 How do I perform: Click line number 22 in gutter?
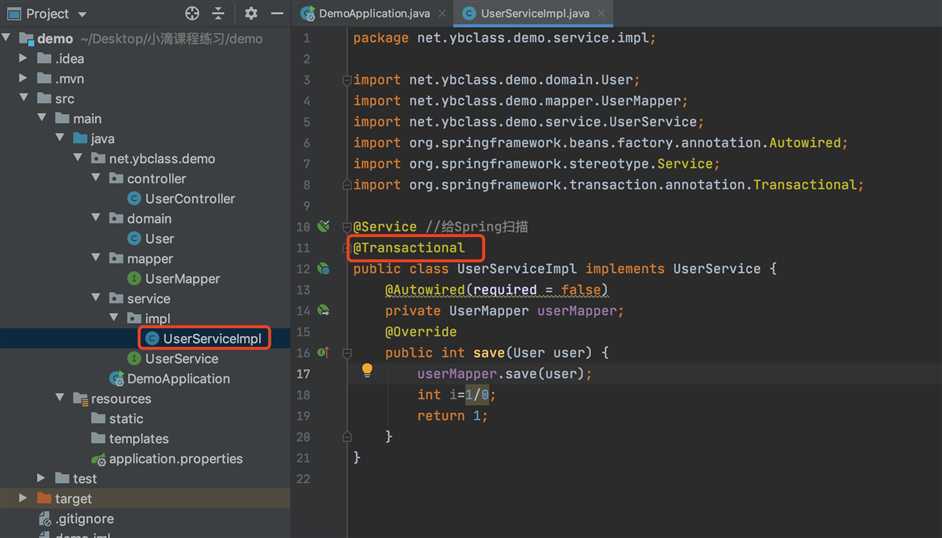tap(303, 479)
